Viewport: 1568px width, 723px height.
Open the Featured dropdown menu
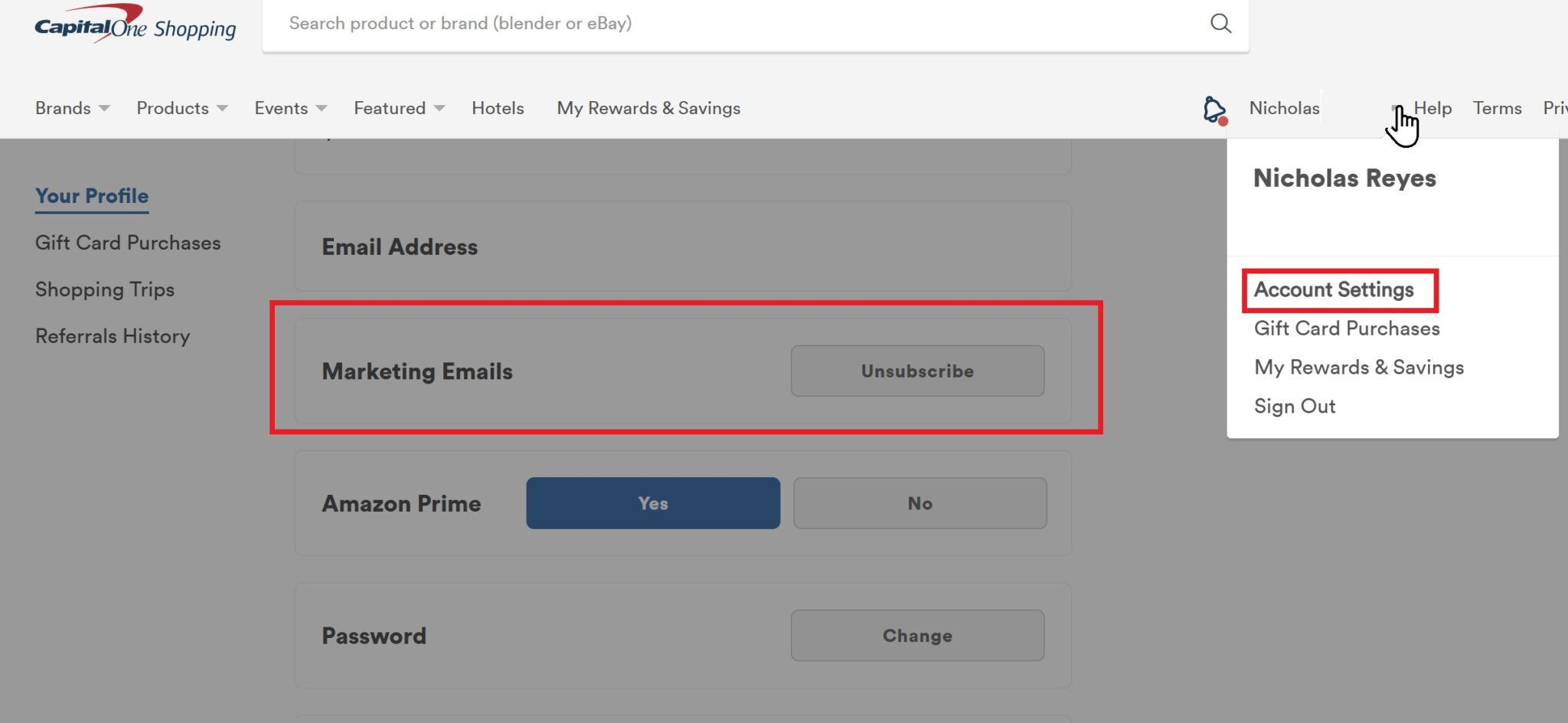tap(398, 109)
